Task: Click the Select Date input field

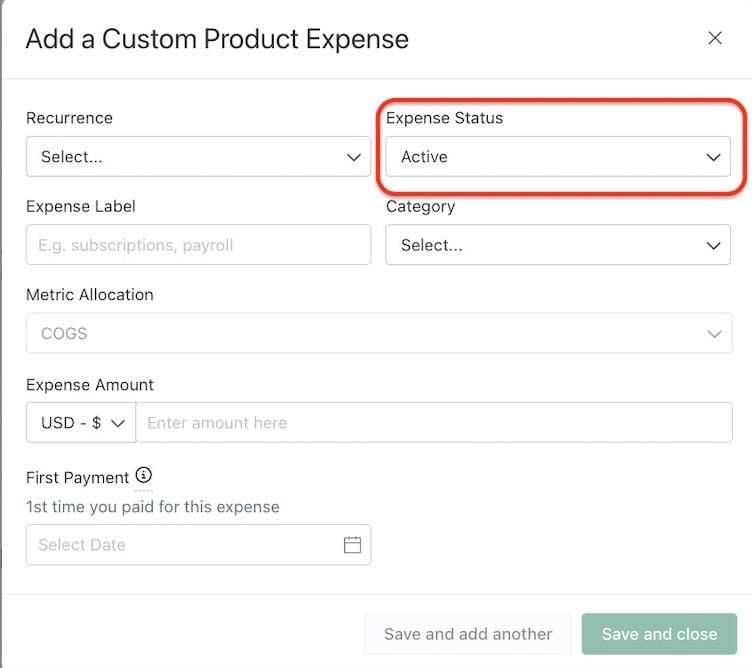Action: (199, 545)
